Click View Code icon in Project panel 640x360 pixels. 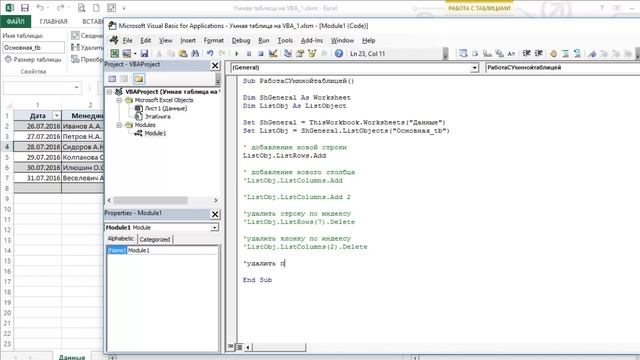112,79
